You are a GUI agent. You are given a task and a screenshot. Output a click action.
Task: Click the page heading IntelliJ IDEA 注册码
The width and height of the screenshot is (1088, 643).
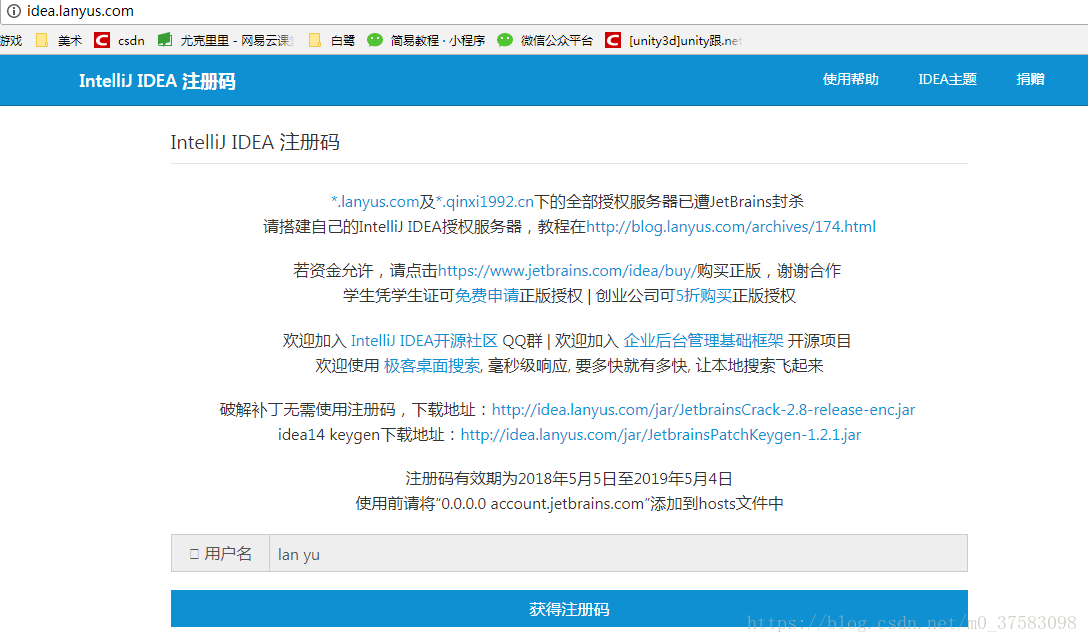(255, 142)
